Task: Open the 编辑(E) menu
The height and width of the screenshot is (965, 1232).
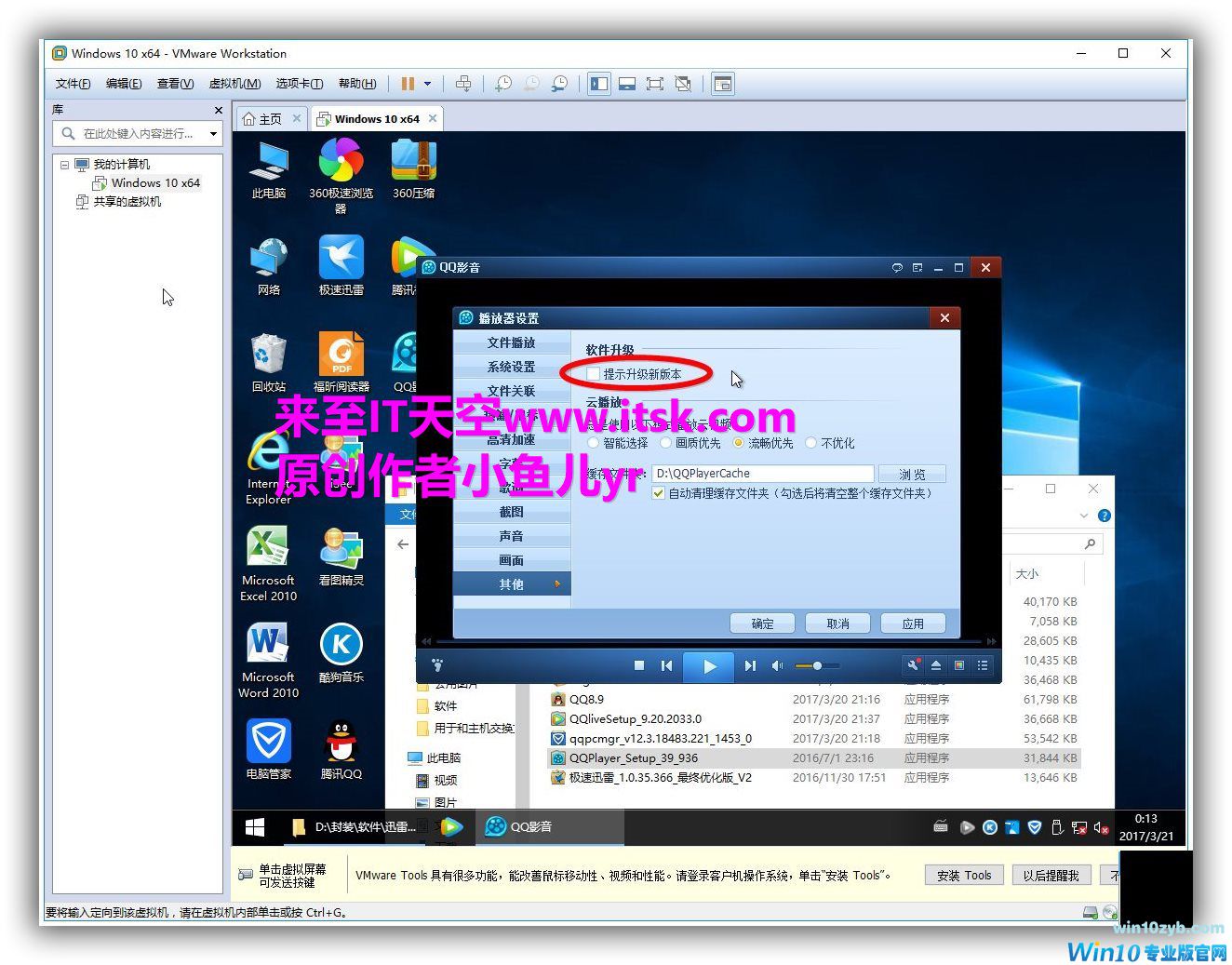Action: click(x=124, y=84)
